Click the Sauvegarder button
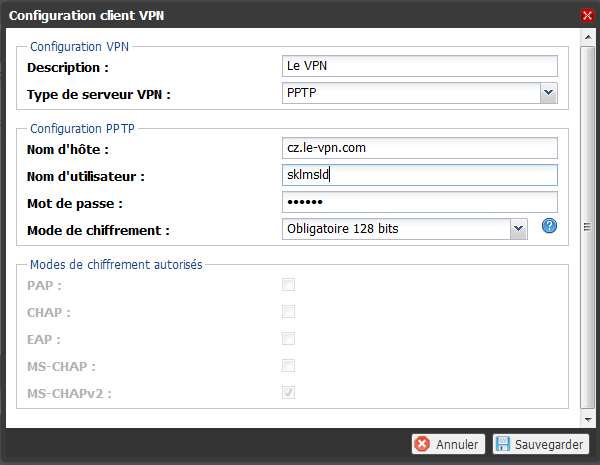Viewport: 600px width, 465px height. [541, 444]
